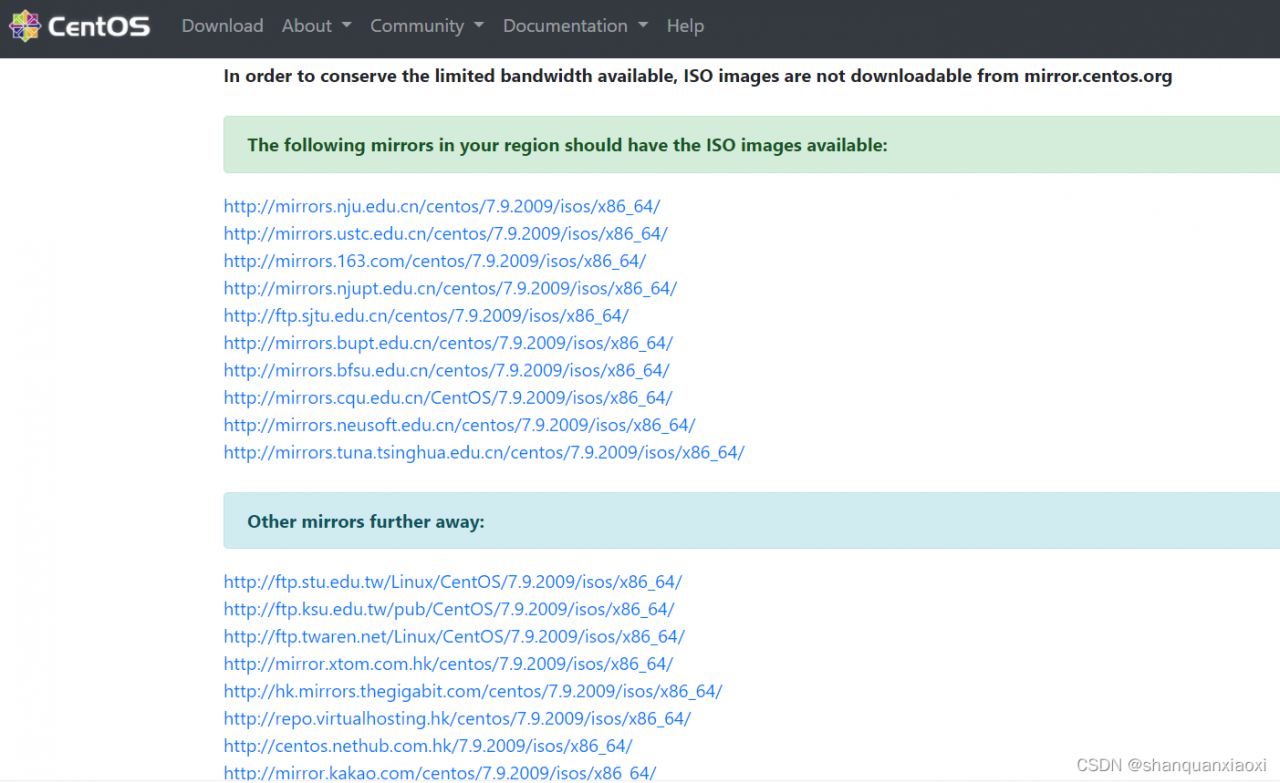The image size is (1280, 783).
Task: Expand the Documentation dropdown menu
Action: [575, 26]
